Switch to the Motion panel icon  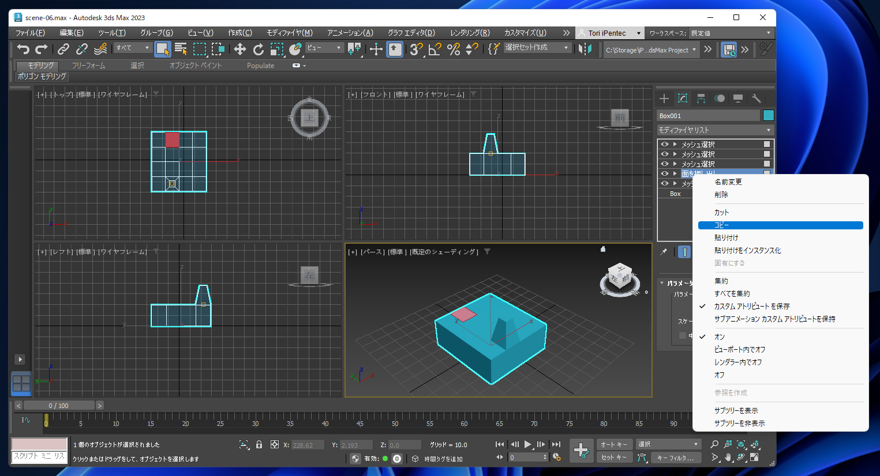coord(719,99)
